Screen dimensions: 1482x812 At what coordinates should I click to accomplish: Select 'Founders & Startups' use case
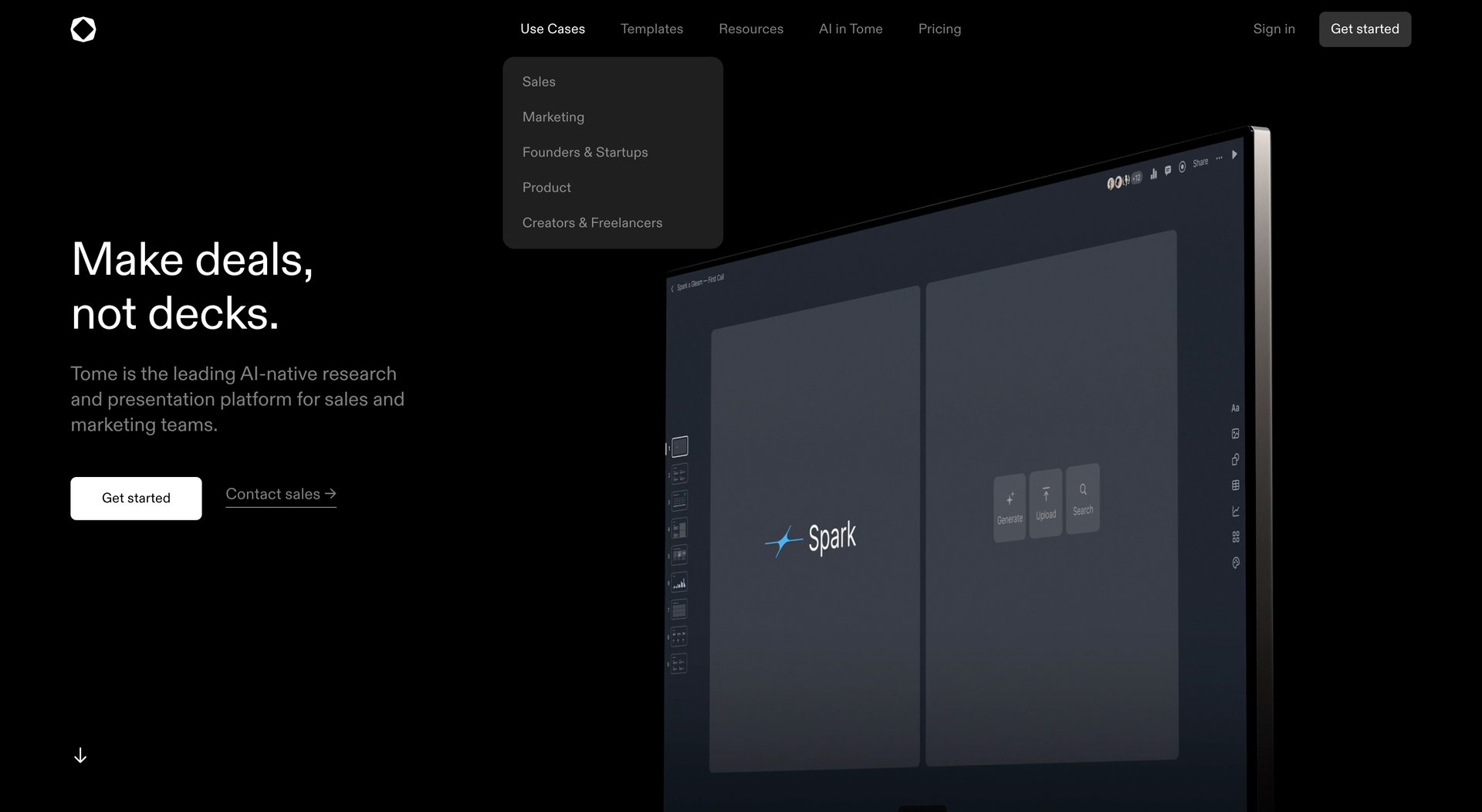[x=585, y=152]
